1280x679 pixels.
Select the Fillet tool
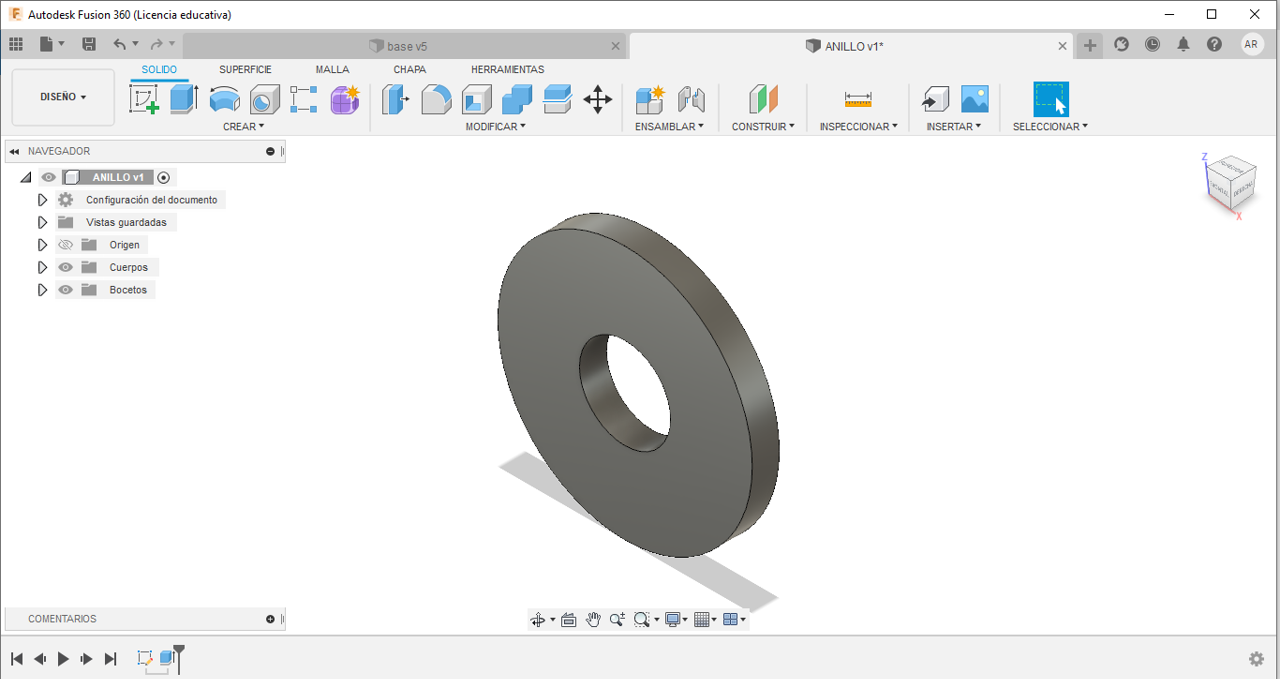[436, 99]
